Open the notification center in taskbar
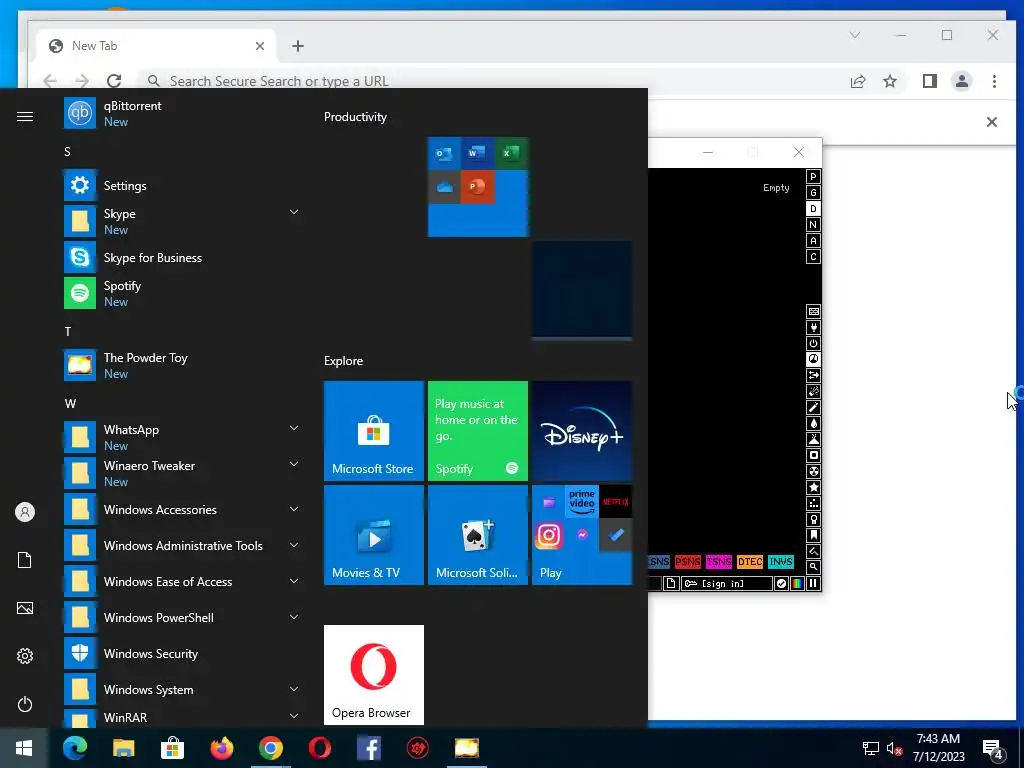Image resolution: width=1024 pixels, height=768 pixels. point(993,748)
